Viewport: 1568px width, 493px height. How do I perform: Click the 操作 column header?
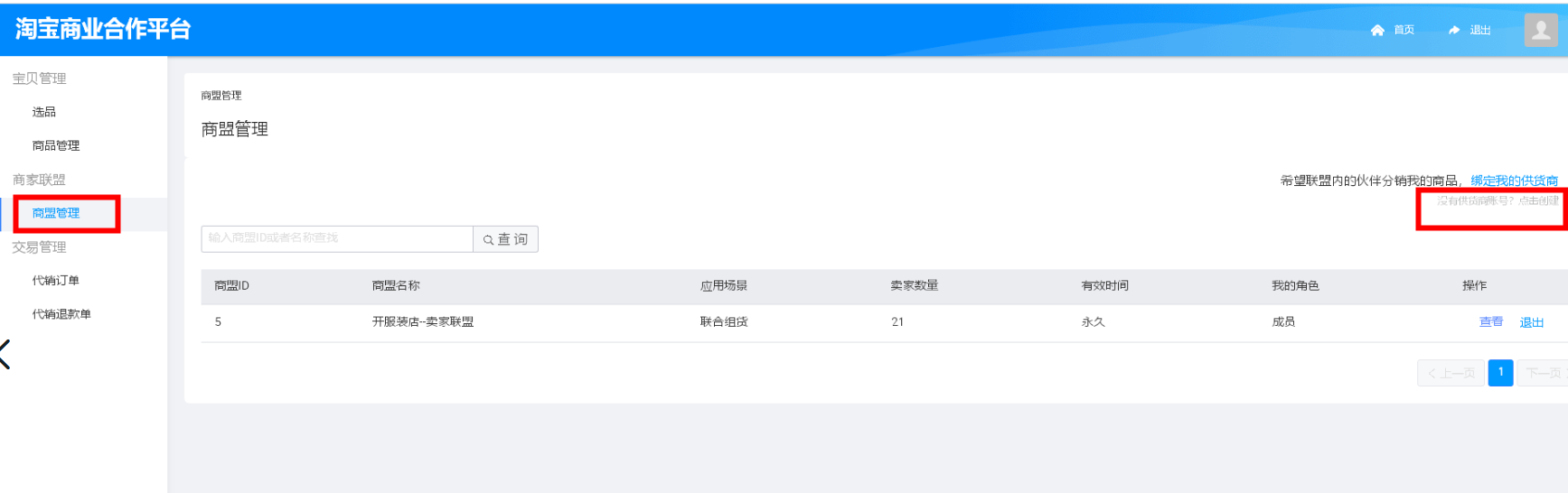[1475, 286]
